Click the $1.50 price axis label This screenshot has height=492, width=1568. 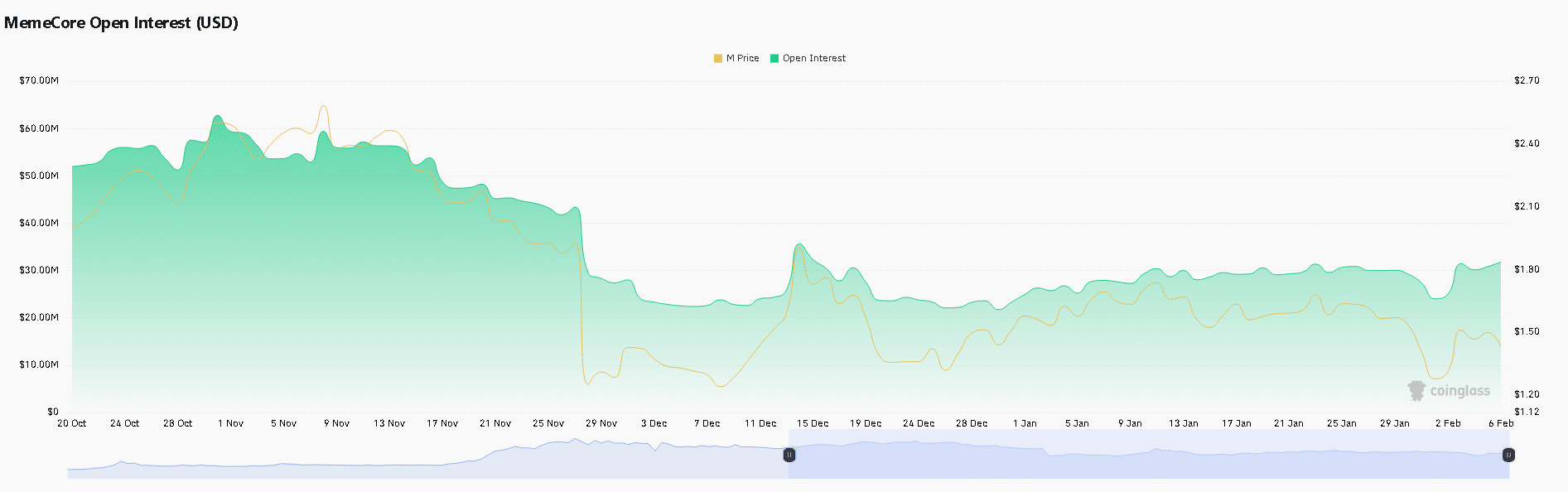point(1527,331)
